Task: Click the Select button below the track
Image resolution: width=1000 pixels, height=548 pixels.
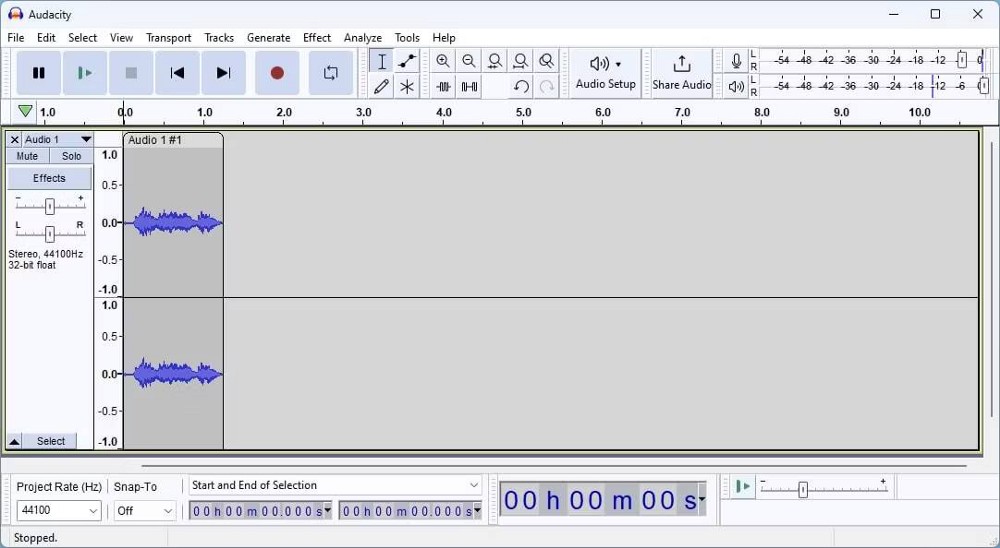Action: (x=51, y=441)
